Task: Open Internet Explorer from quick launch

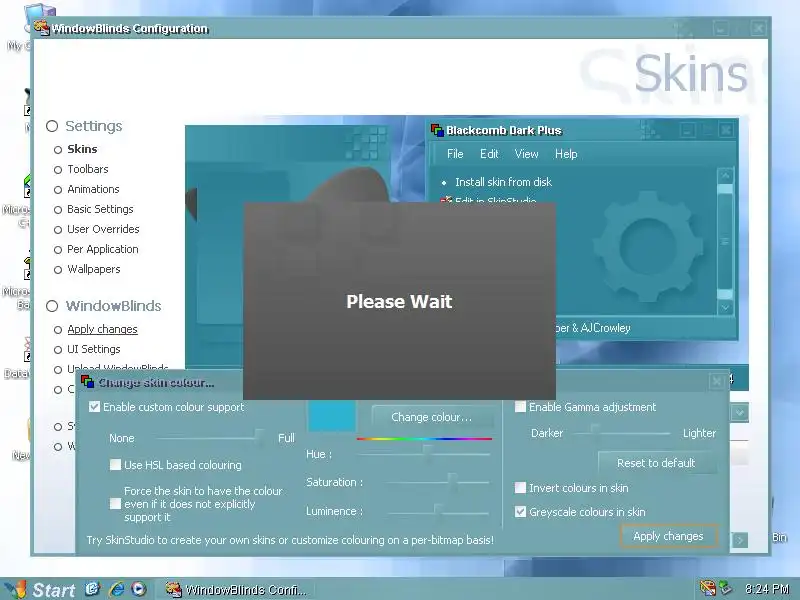Action: [x=116, y=589]
